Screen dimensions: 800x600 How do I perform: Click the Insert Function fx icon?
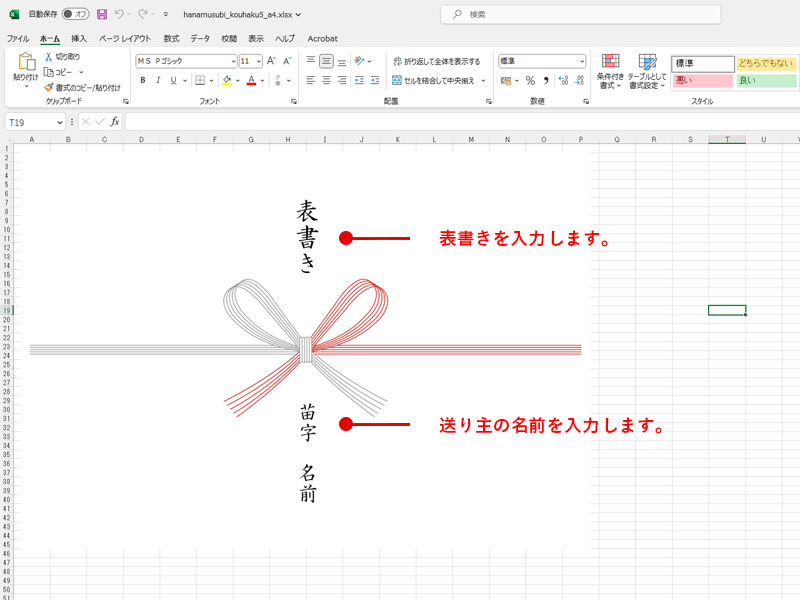[x=115, y=122]
